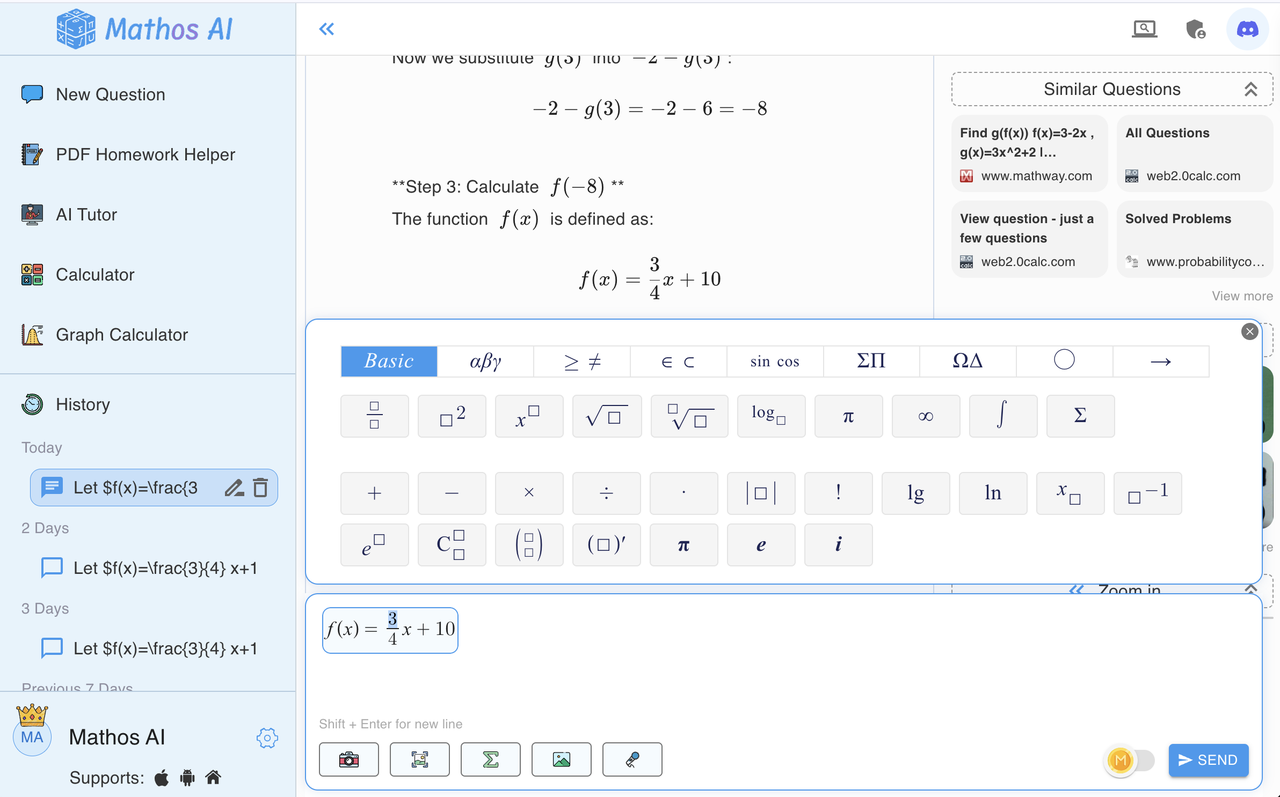Select the screen capture crop tool
This screenshot has width=1280, height=797.
[x=419, y=759]
